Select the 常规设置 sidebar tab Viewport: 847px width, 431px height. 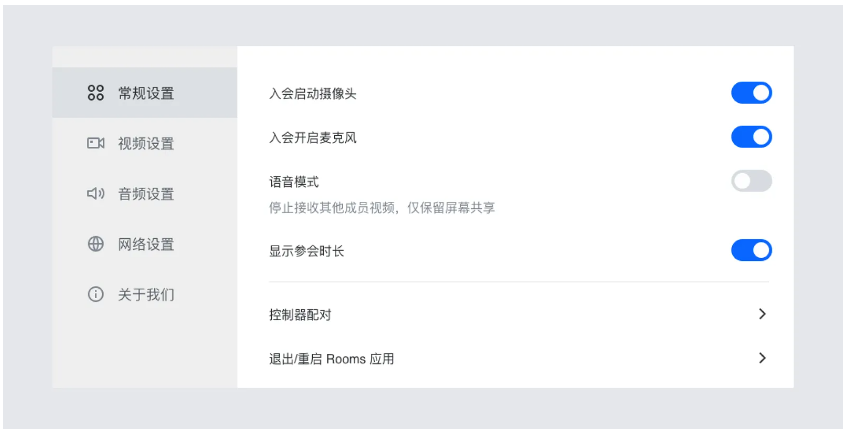pos(146,93)
